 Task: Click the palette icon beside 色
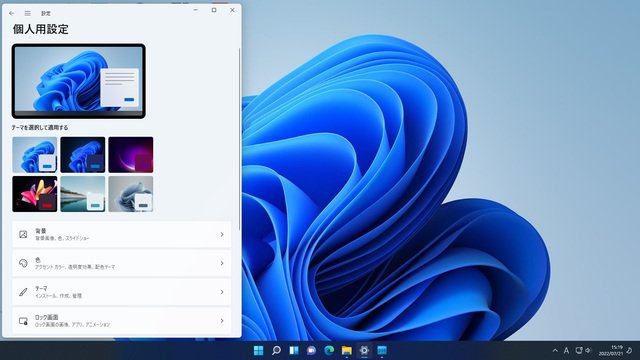point(23,263)
